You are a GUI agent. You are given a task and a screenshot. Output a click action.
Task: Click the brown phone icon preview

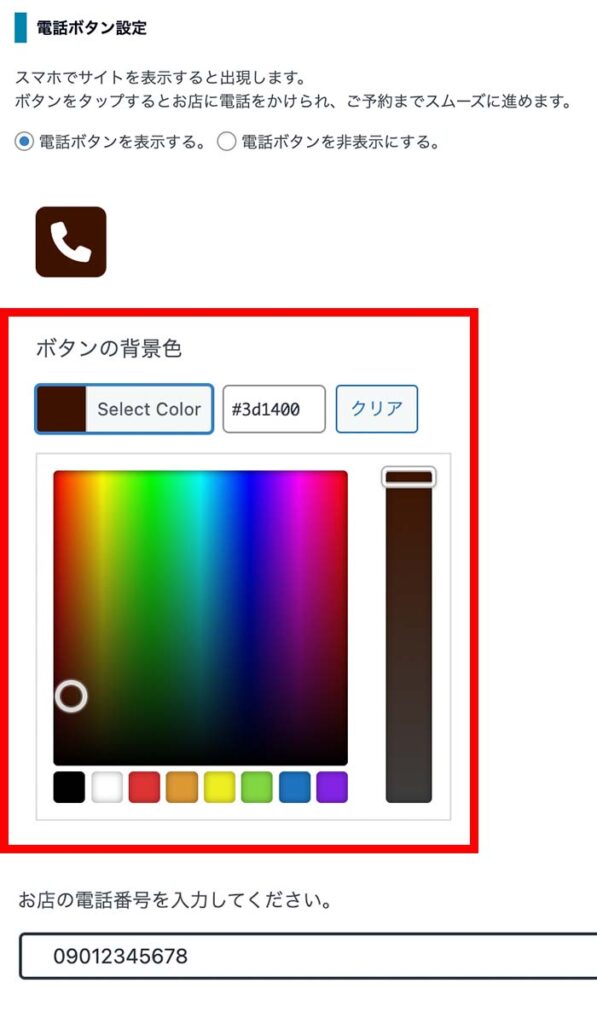71,242
